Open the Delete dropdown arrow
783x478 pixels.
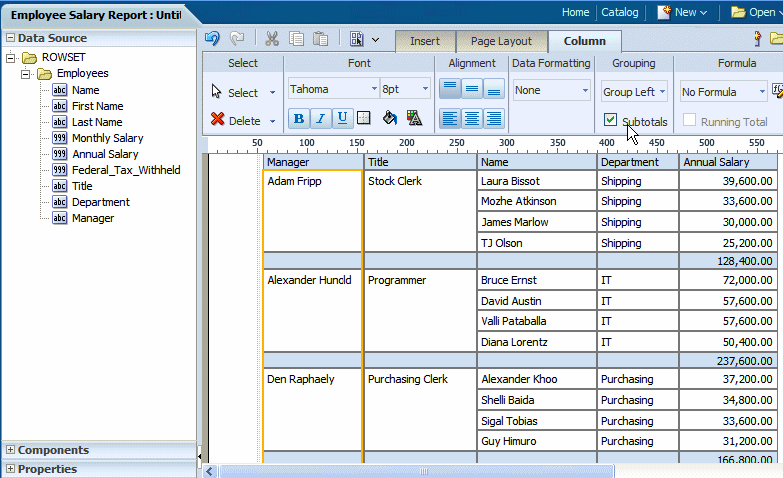[273, 121]
